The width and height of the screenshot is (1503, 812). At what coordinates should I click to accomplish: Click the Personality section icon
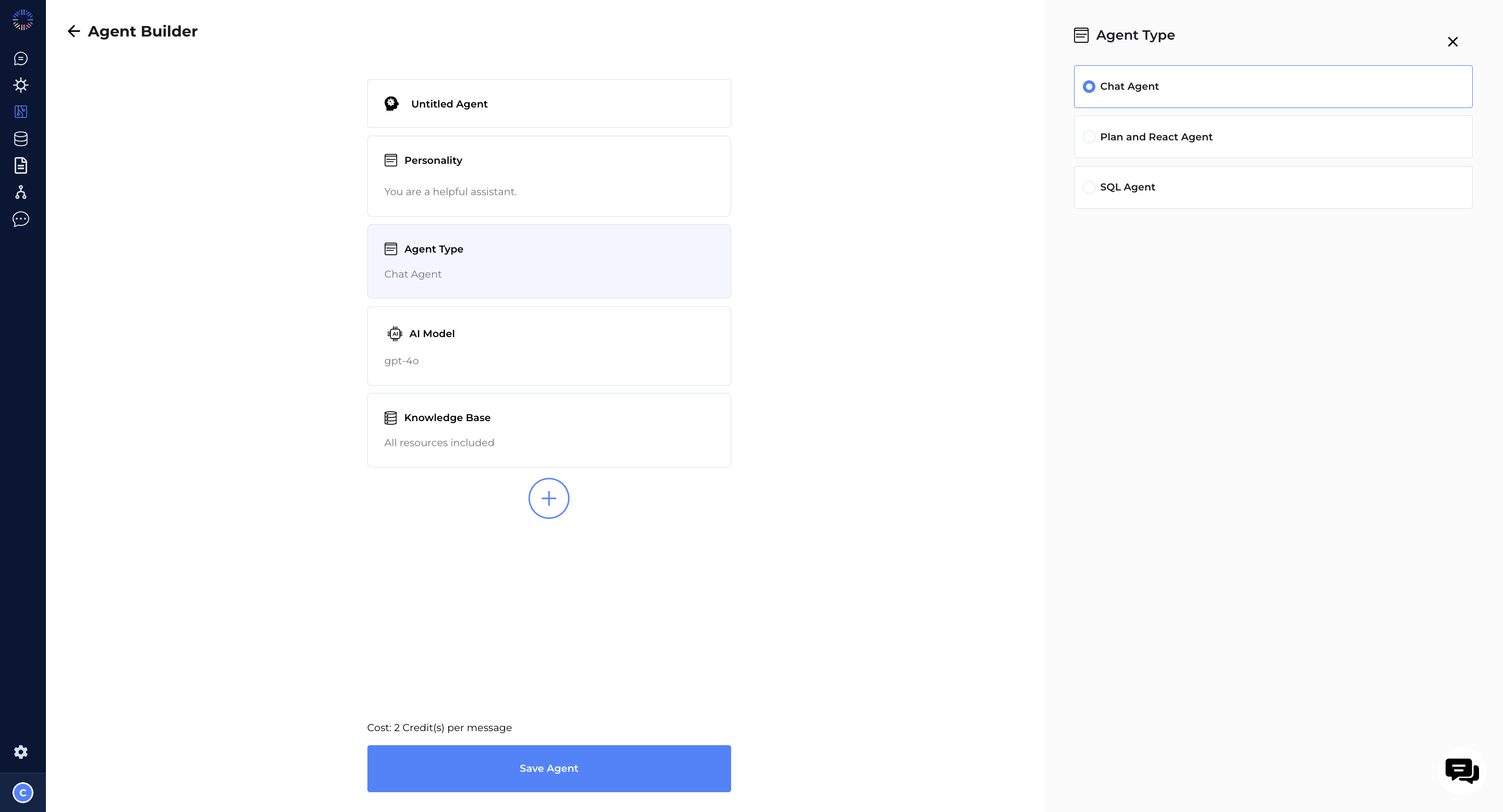pyautogui.click(x=391, y=160)
